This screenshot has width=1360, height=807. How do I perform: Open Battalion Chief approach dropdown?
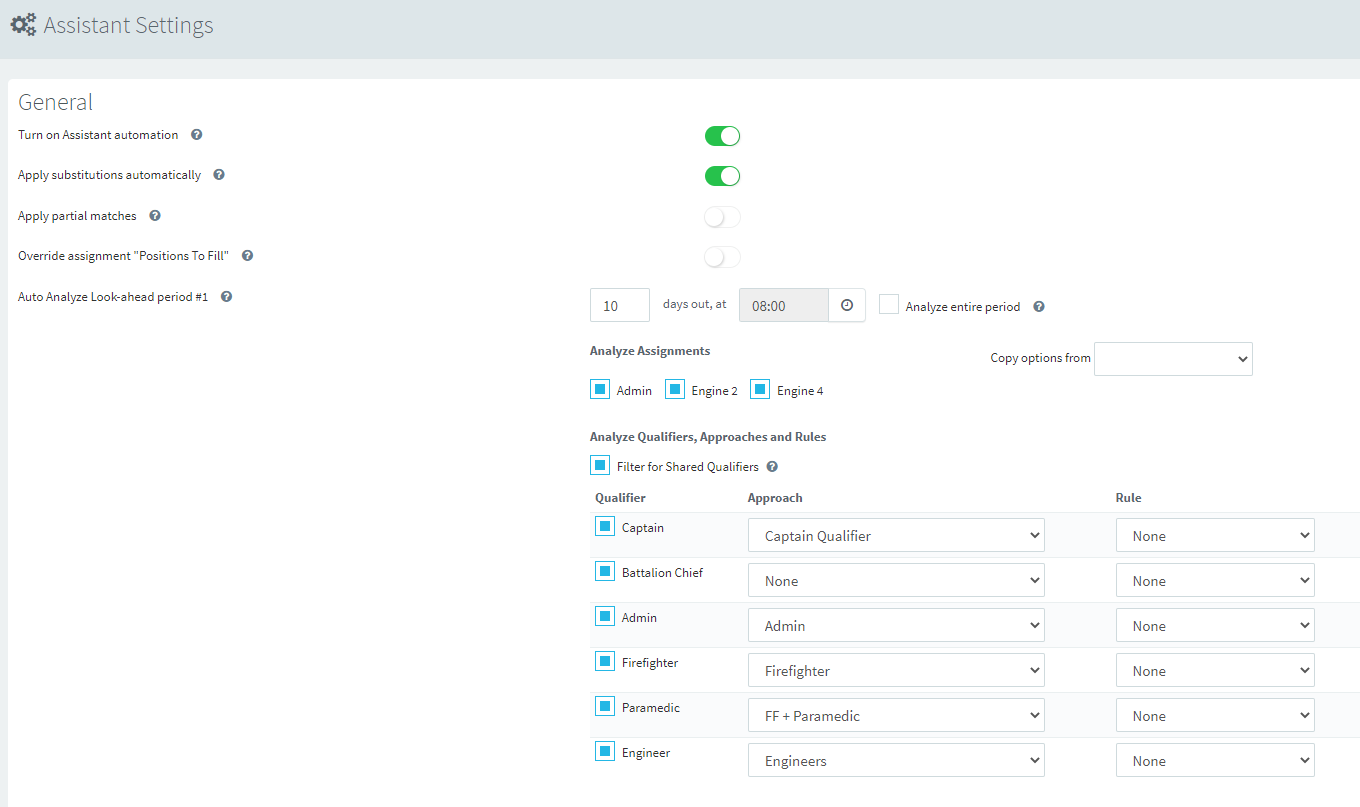click(x=896, y=580)
